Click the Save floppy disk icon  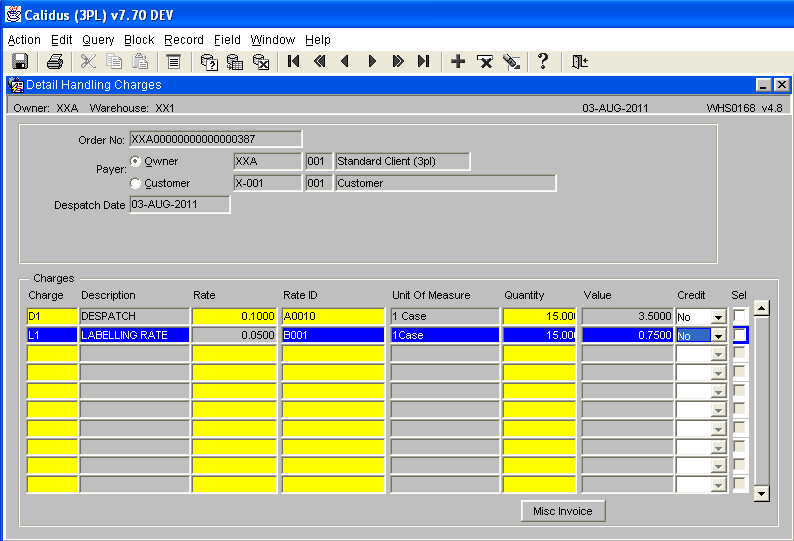point(20,62)
